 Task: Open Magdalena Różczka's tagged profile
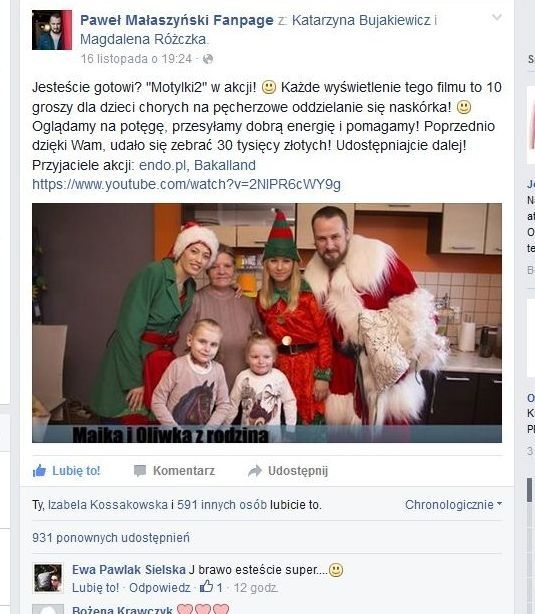point(143,39)
